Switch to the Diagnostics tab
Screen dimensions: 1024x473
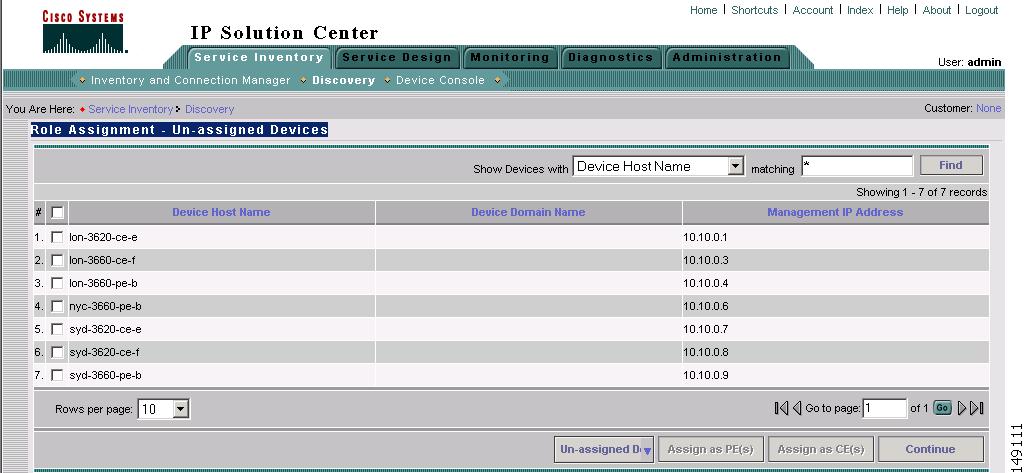click(611, 57)
